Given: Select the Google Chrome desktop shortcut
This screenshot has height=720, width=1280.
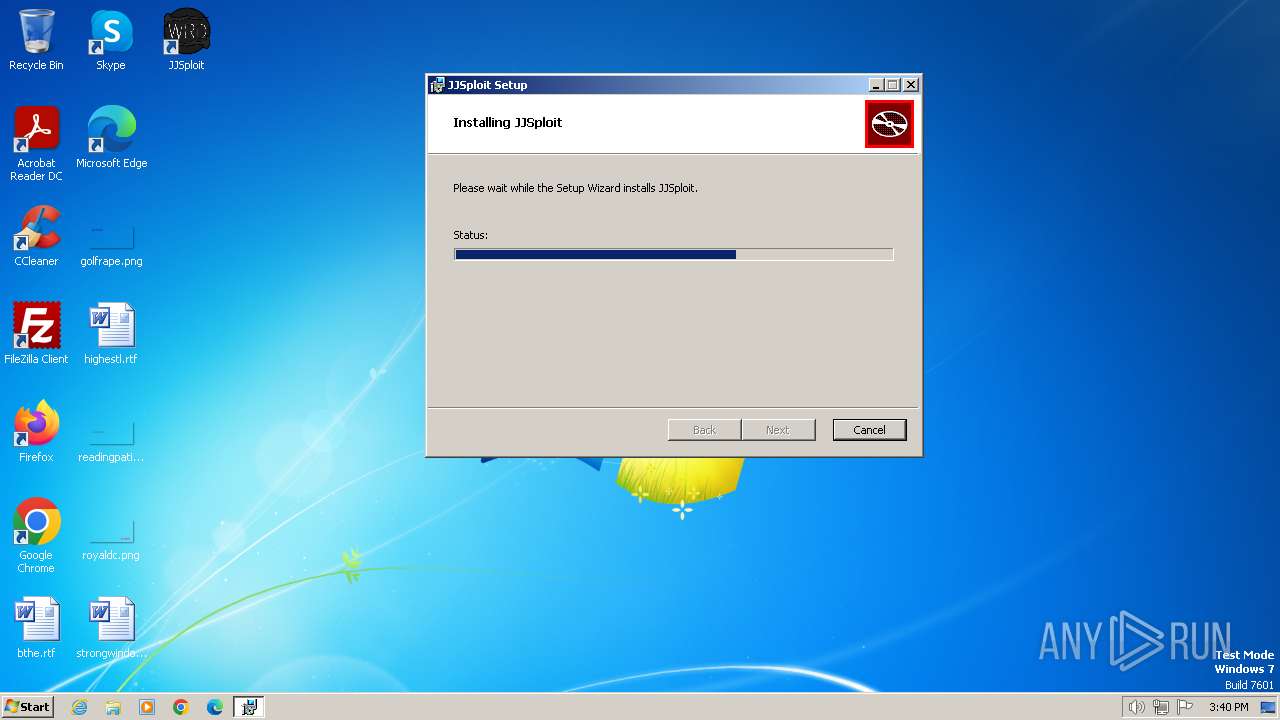Looking at the screenshot, I should click(36, 536).
